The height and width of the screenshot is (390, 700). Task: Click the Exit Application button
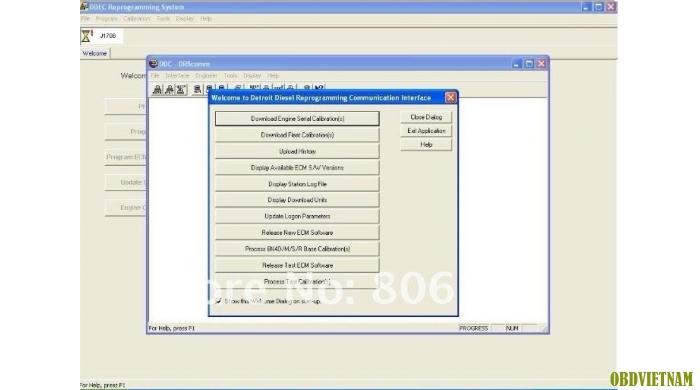point(426,131)
